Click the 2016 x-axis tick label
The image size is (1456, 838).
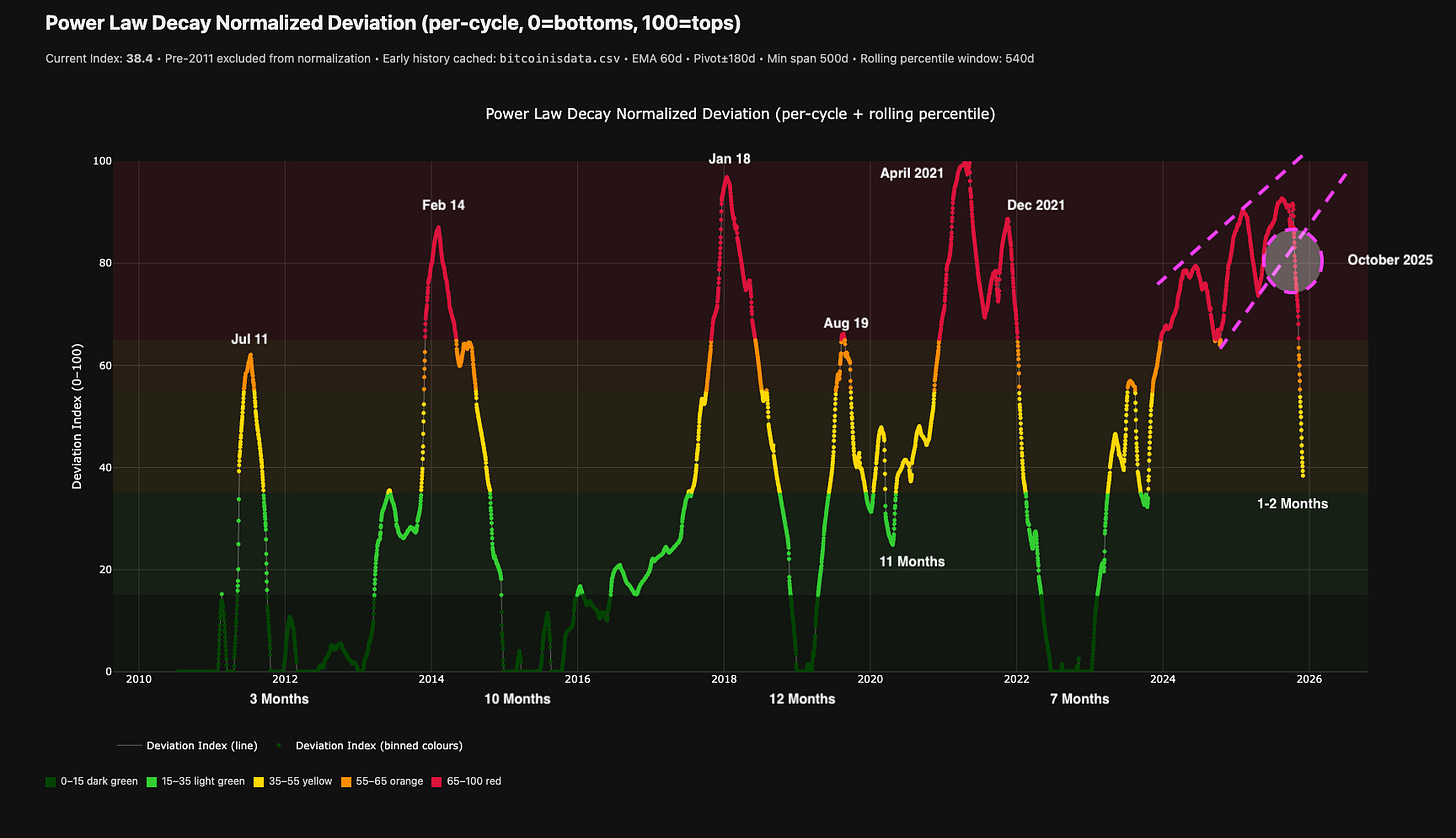[x=577, y=681]
